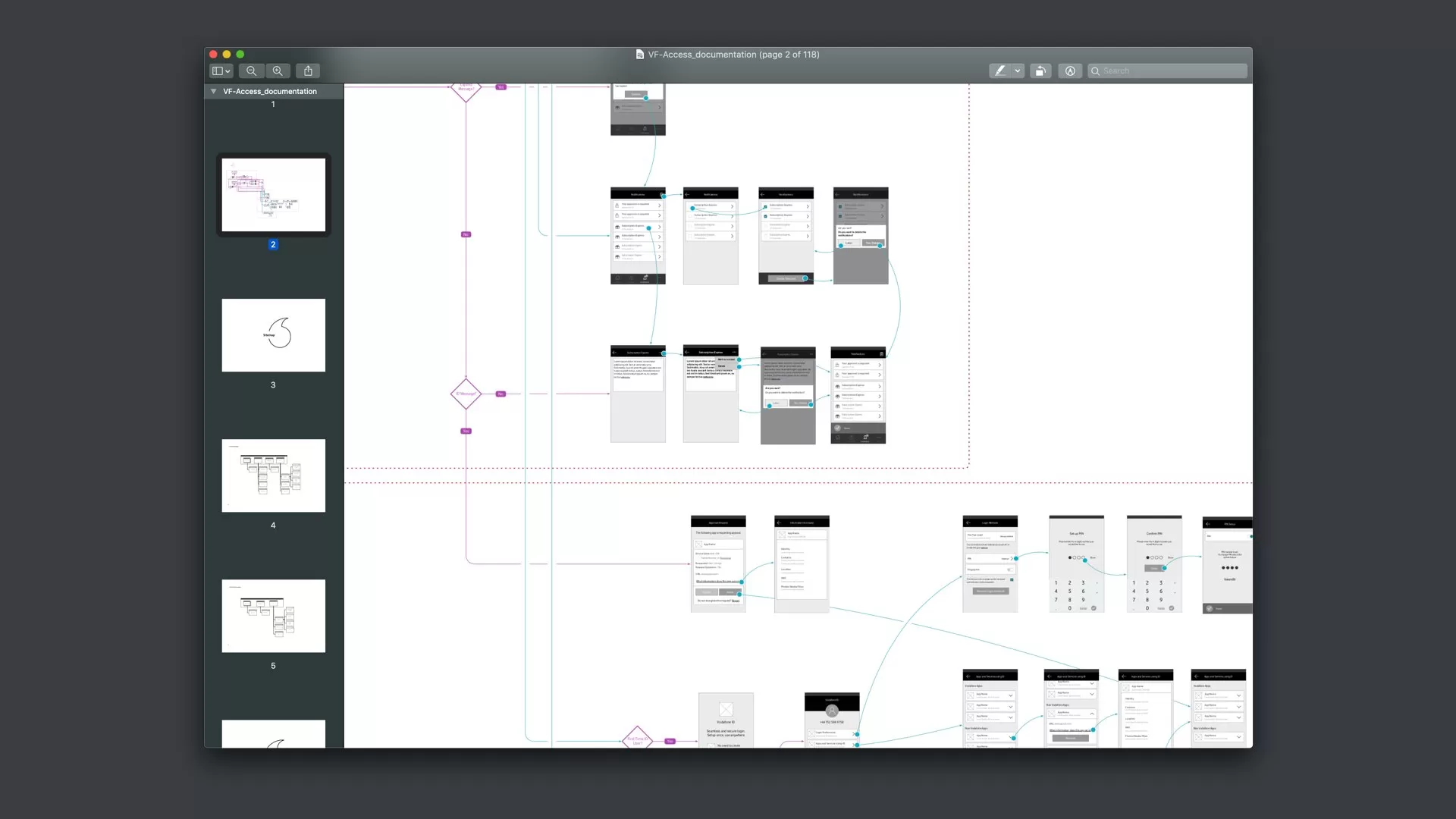Click the search magnifier icon
Screen dimensions: 1456x819
1096,71
